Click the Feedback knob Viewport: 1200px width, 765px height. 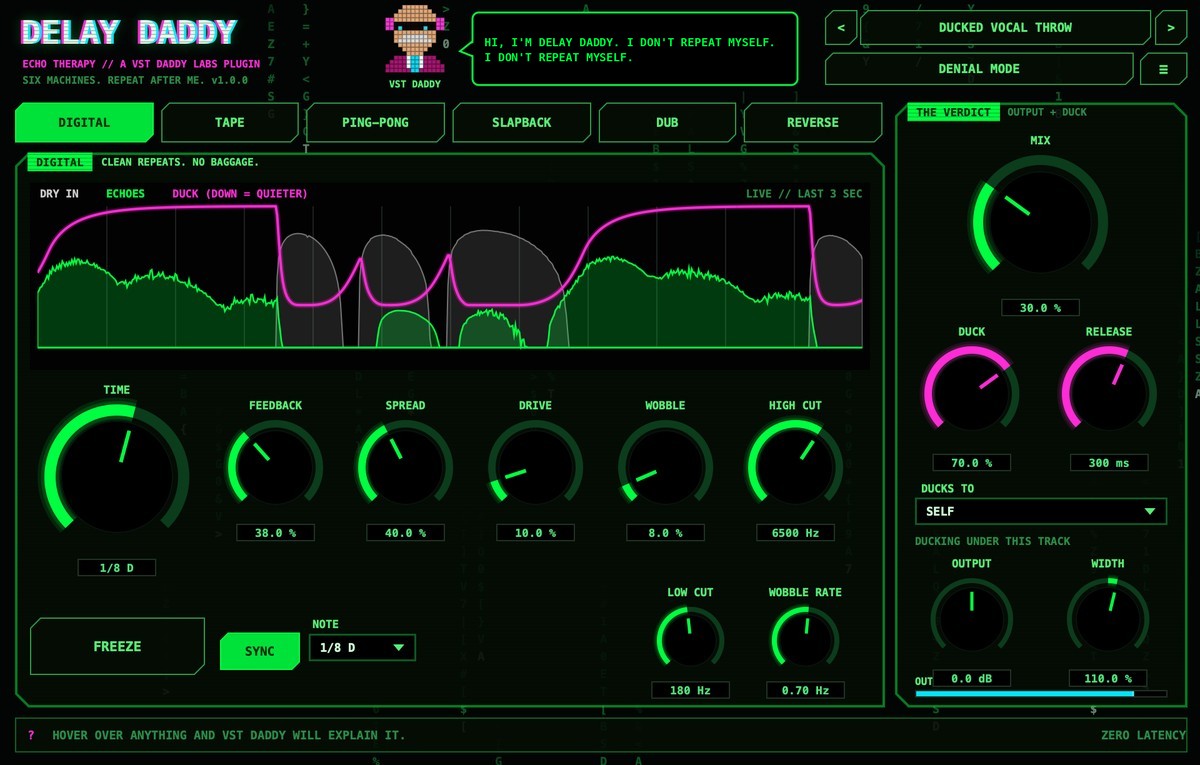[x=275, y=466]
